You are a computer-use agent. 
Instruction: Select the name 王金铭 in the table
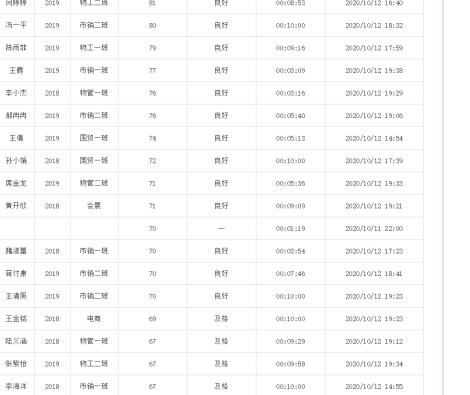coord(16,319)
